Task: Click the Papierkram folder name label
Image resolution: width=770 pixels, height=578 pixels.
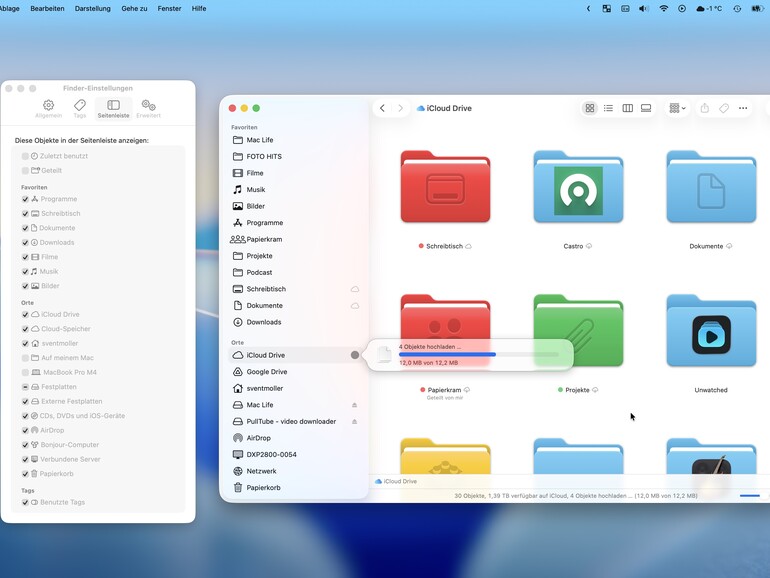Action: pos(444,390)
